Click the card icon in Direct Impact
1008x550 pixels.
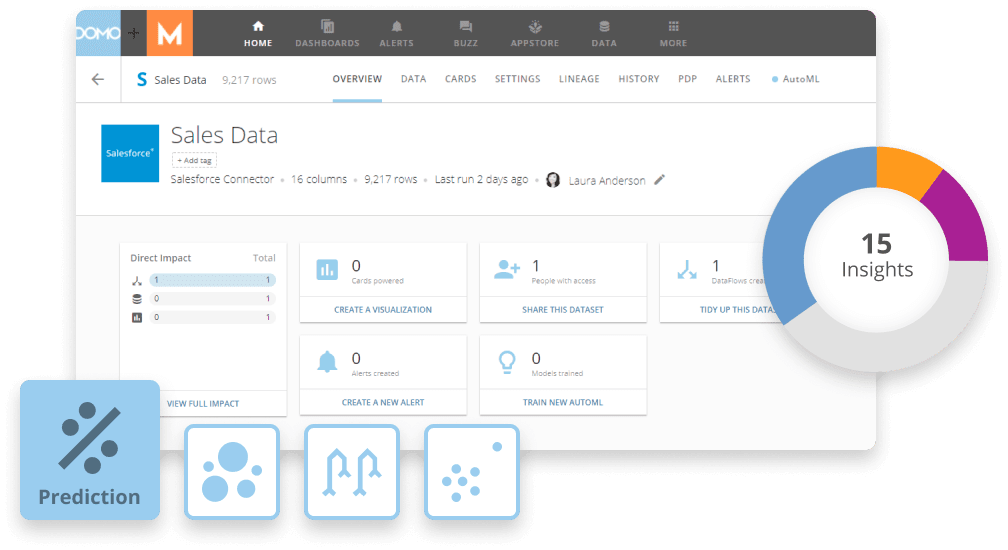[137, 317]
